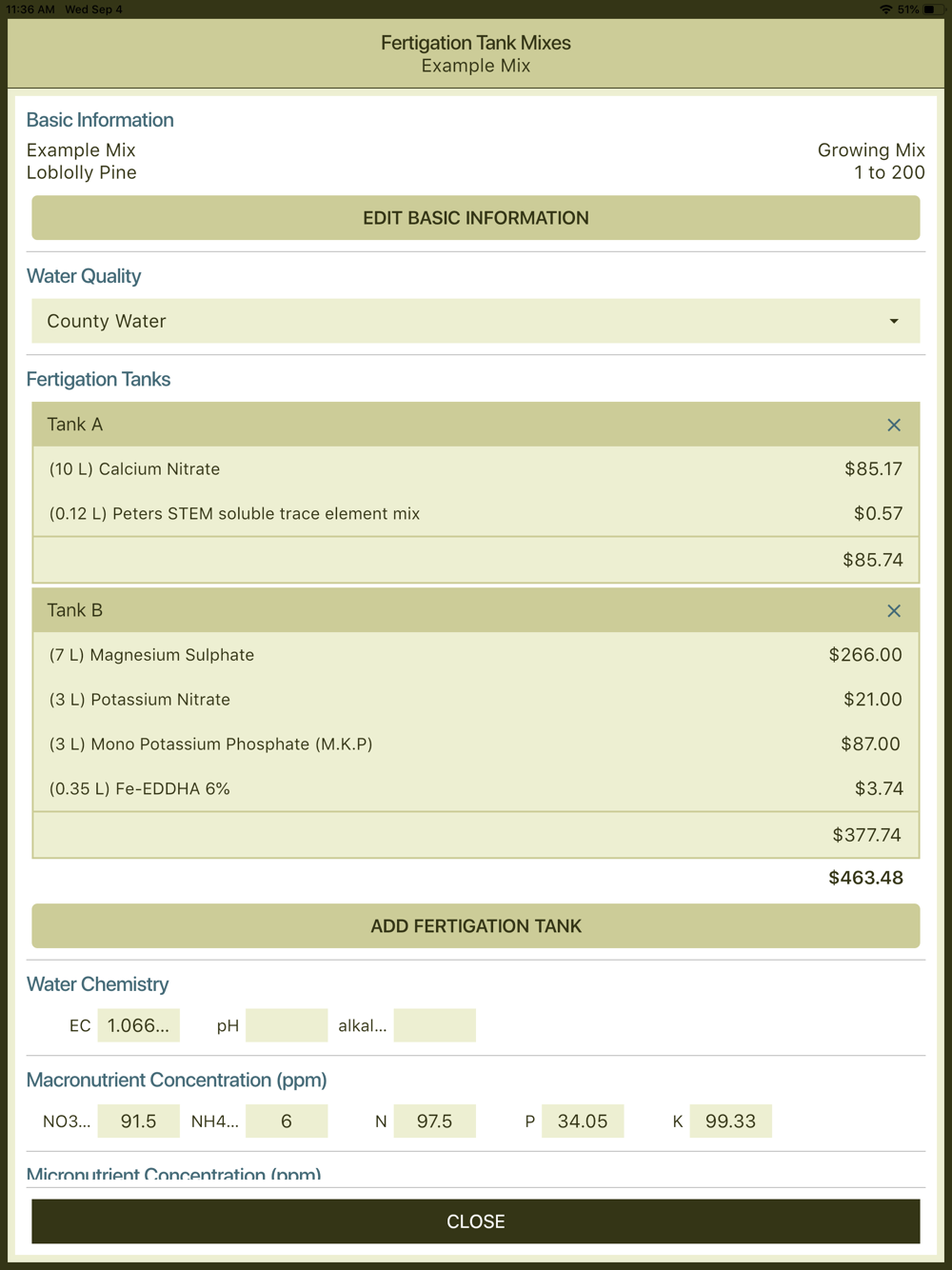
Task: Click the potassium K value field
Action: point(730,1121)
